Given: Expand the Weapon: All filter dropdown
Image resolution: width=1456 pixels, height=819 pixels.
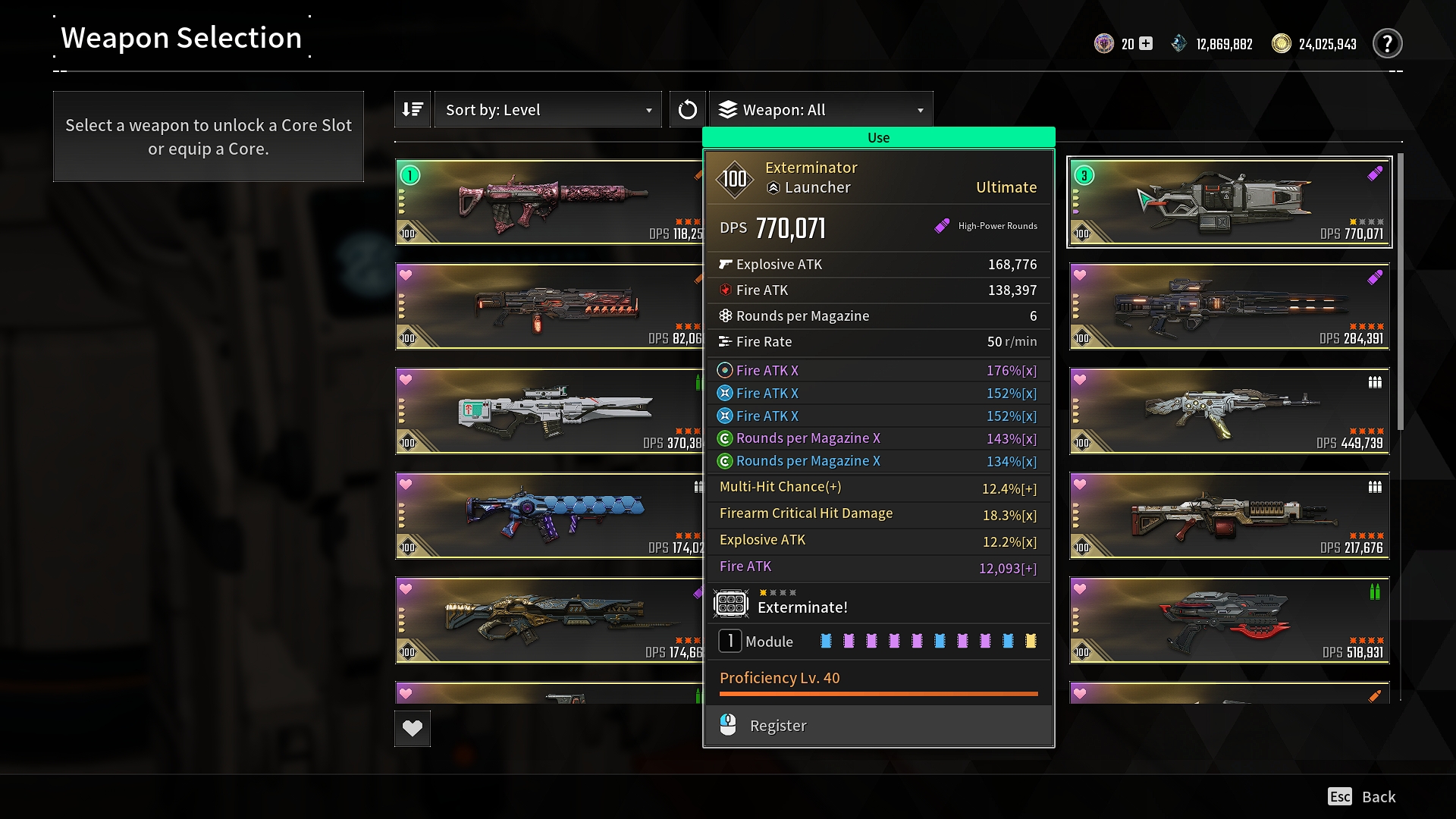Looking at the screenshot, I should 821,109.
